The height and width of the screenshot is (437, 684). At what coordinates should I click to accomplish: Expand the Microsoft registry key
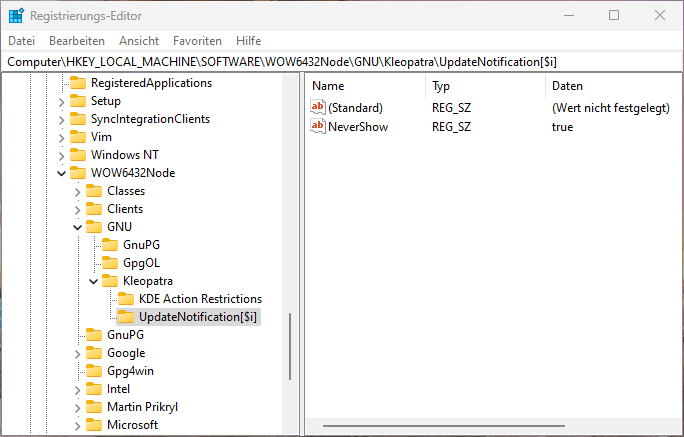[x=78, y=425]
